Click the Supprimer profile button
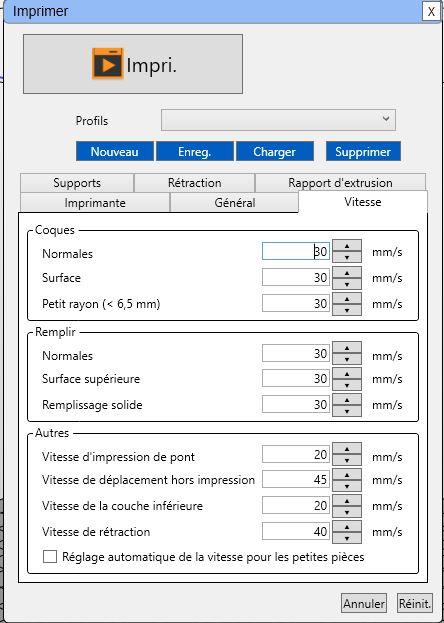Viewport: 444px width, 623px height. 363,151
